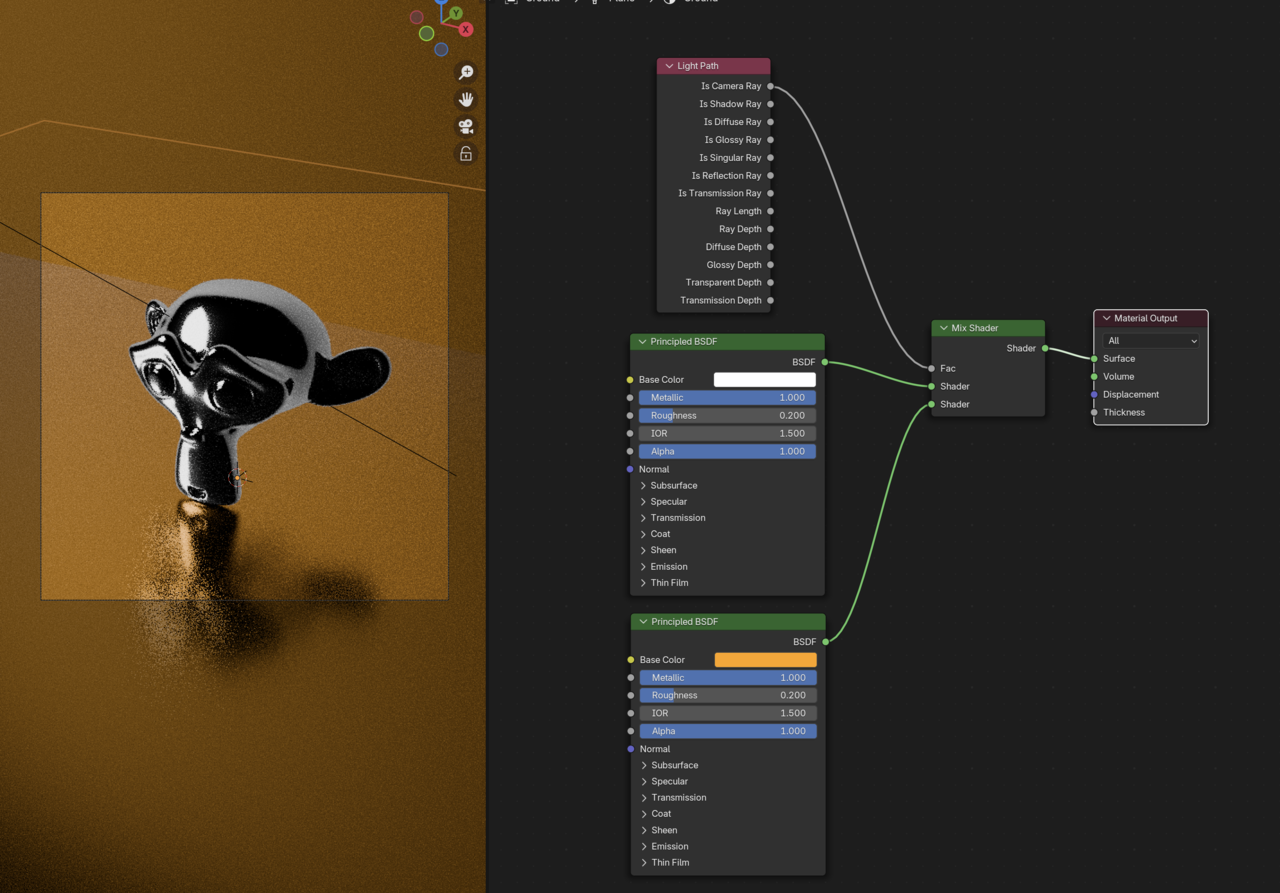Expand Specular in the white Principled BSDF
Image resolution: width=1280 pixels, height=893 pixels.
click(x=643, y=502)
